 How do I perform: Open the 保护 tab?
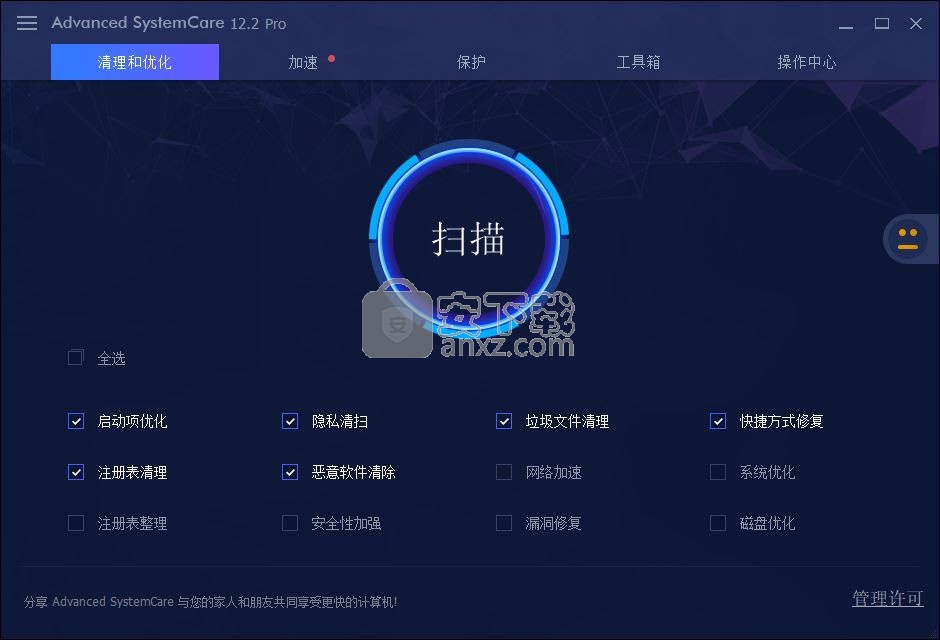(x=471, y=62)
